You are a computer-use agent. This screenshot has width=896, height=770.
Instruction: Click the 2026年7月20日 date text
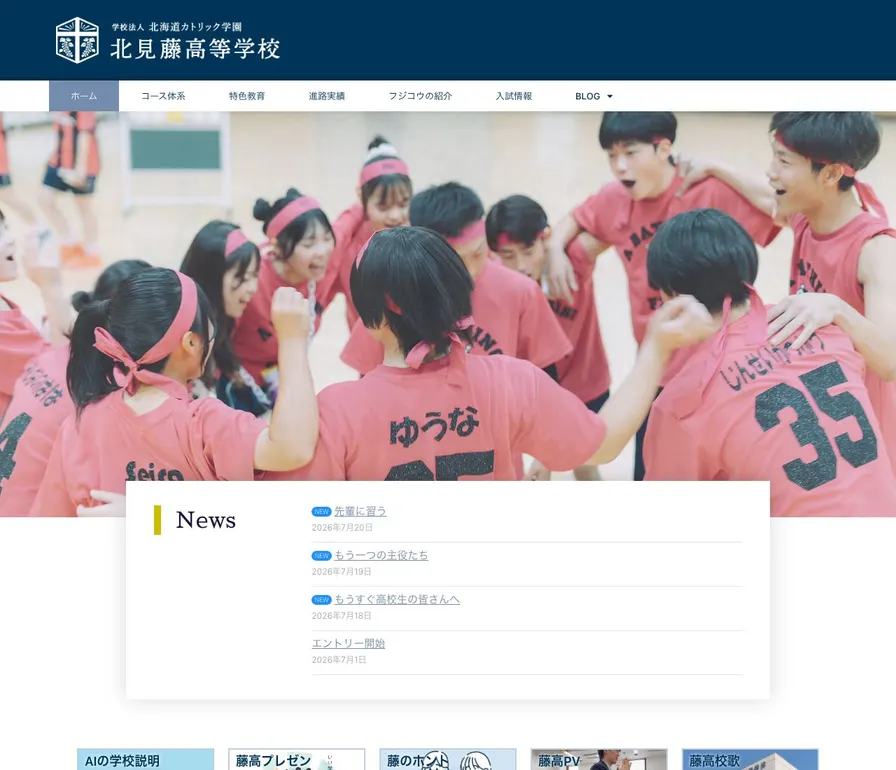[342, 527]
